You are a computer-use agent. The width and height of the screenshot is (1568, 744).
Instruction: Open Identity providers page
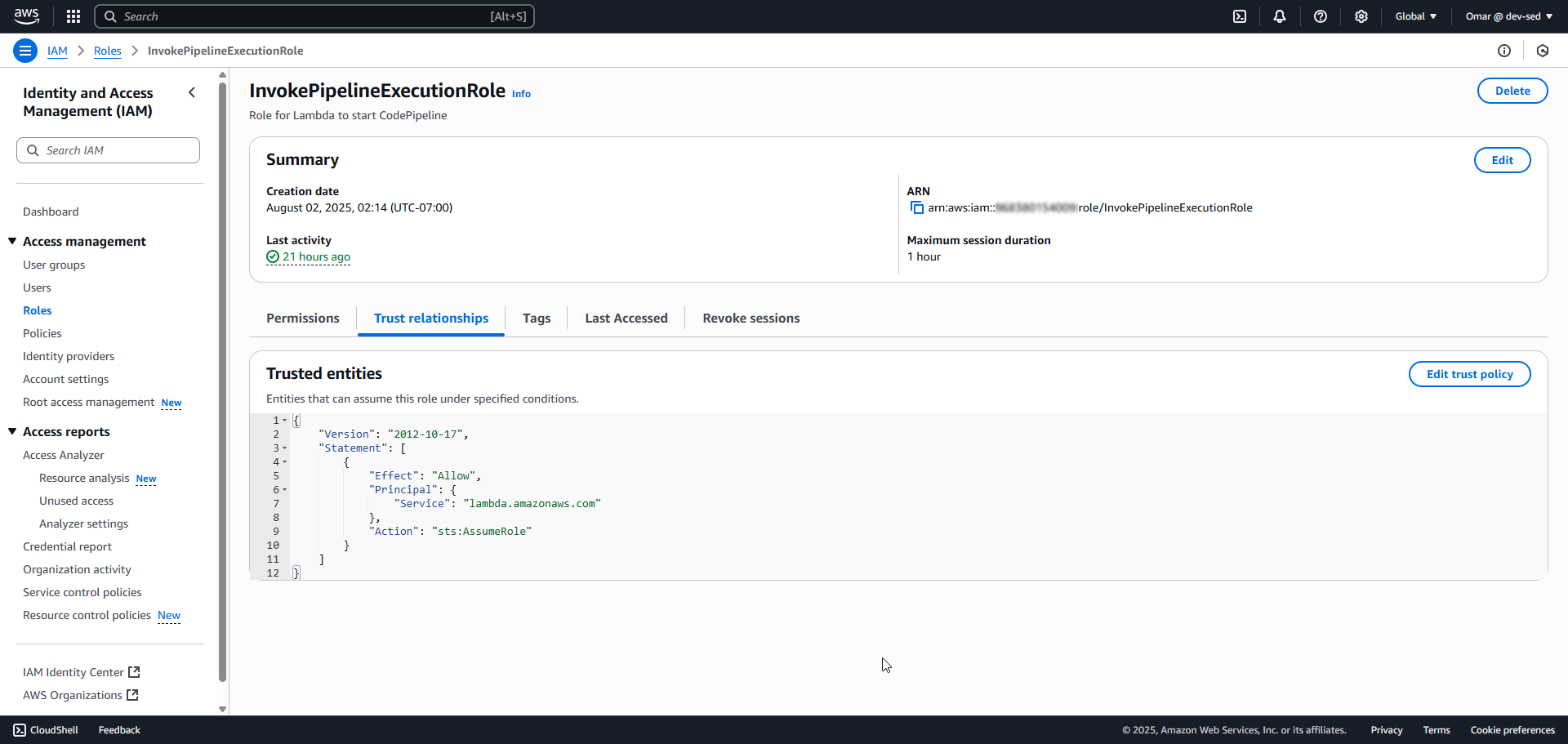69,356
